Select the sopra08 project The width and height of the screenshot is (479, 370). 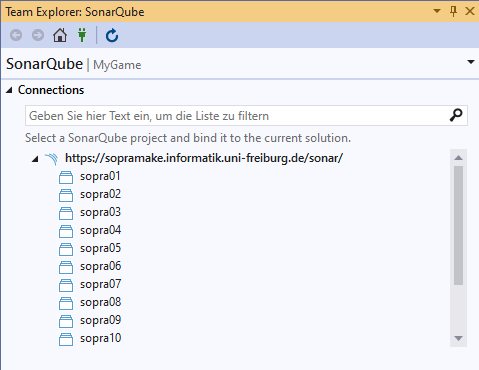(100, 302)
